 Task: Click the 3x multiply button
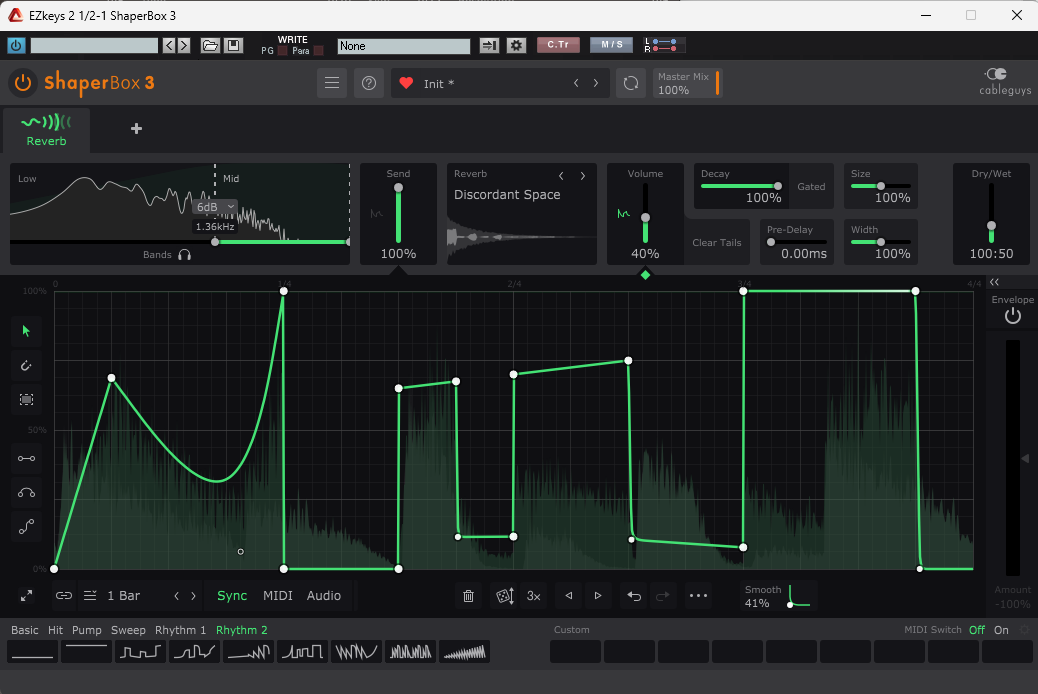pyautogui.click(x=534, y=596)
